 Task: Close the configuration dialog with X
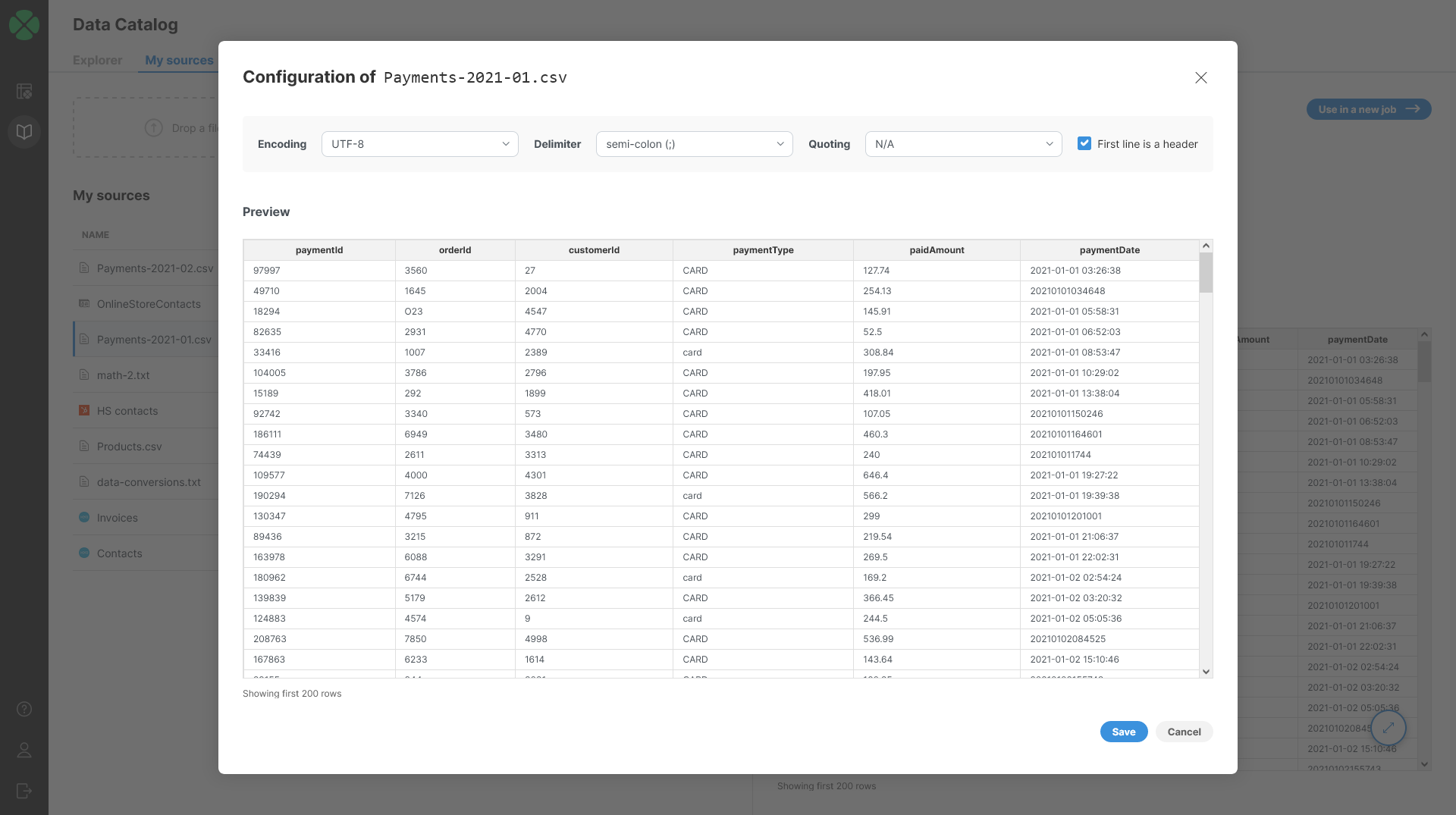pyautogui.click(x=1201, y=77)
